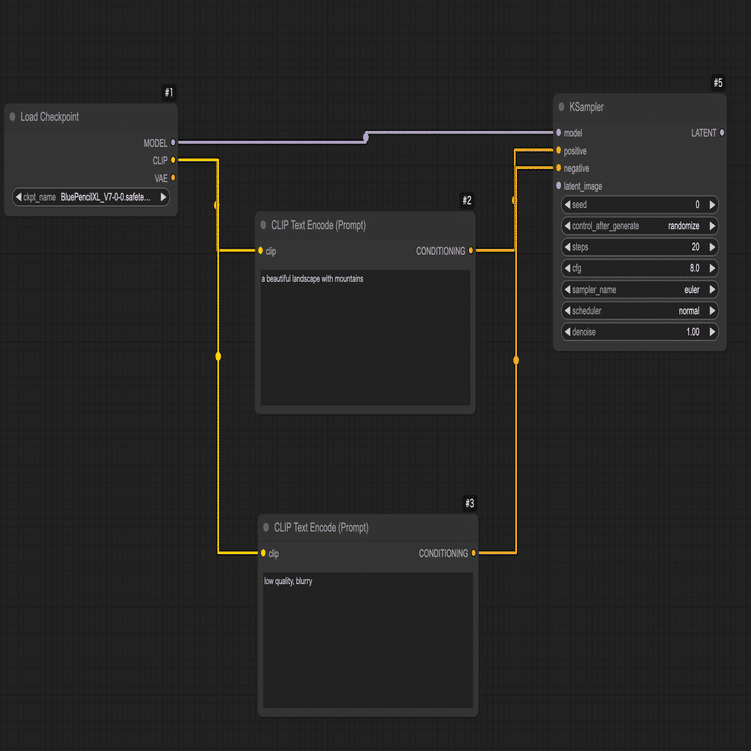Click the positive input socket on KSampler

(x=558, y=150)
